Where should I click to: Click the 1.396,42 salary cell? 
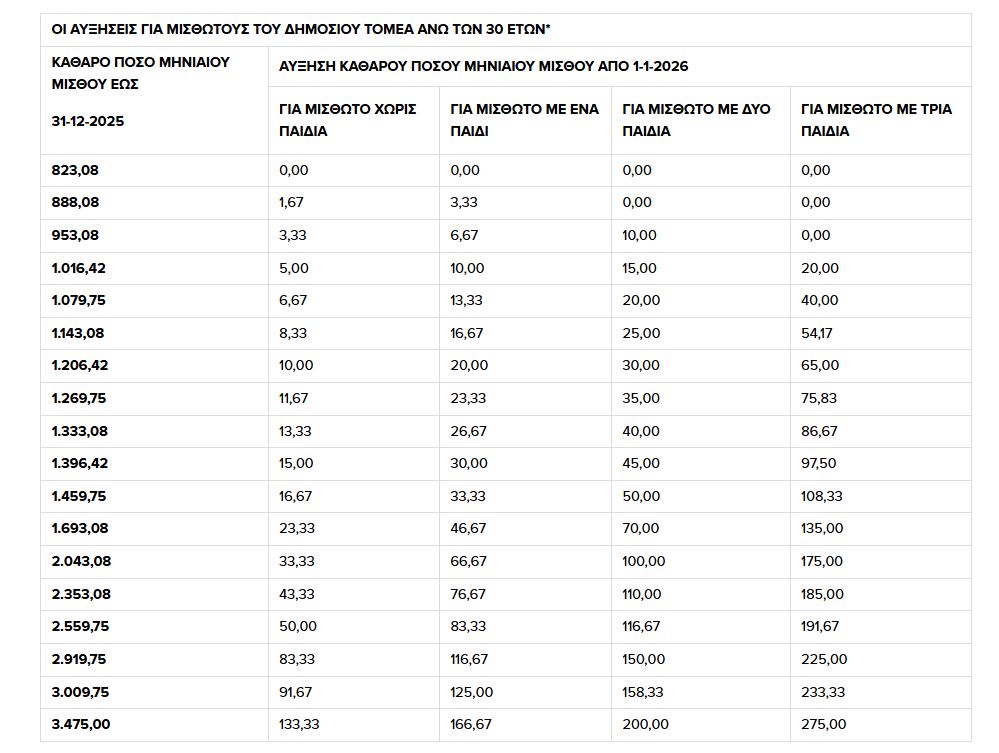tap(80, 463)
